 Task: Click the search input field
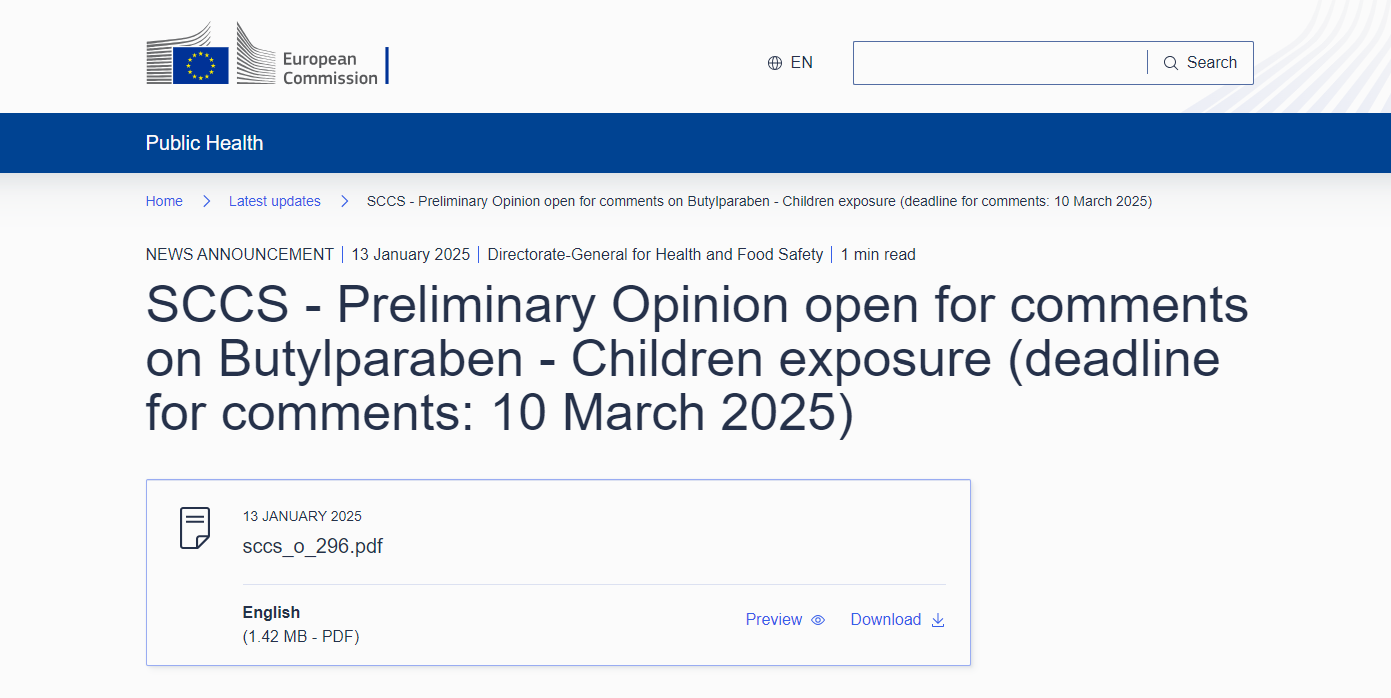coord(1000,62)
